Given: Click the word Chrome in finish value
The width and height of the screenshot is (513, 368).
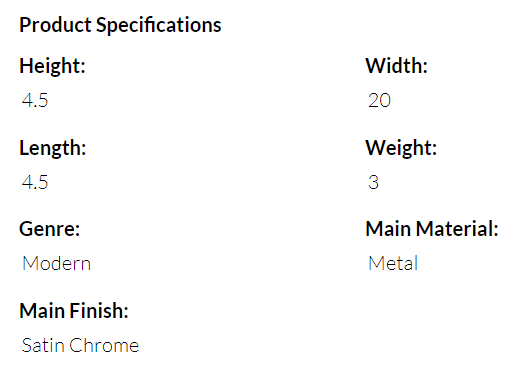Looking at the screenshot, I should click(104, 345).
